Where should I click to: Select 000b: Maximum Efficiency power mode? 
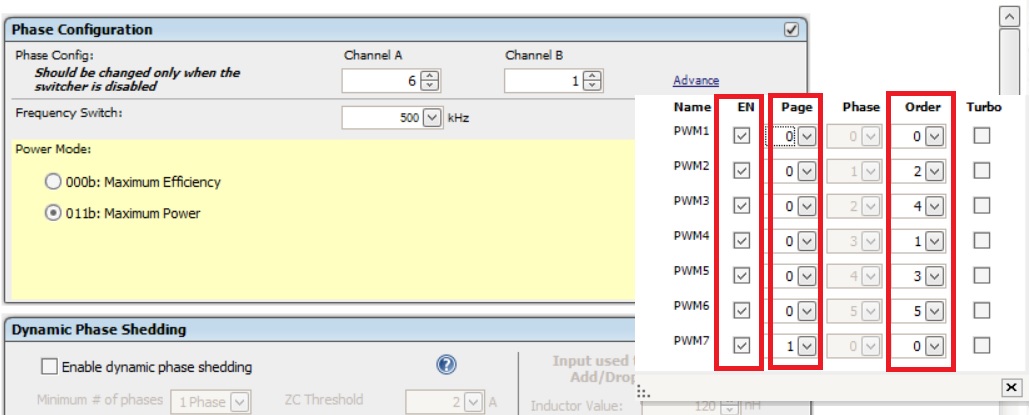pos(52,182)
